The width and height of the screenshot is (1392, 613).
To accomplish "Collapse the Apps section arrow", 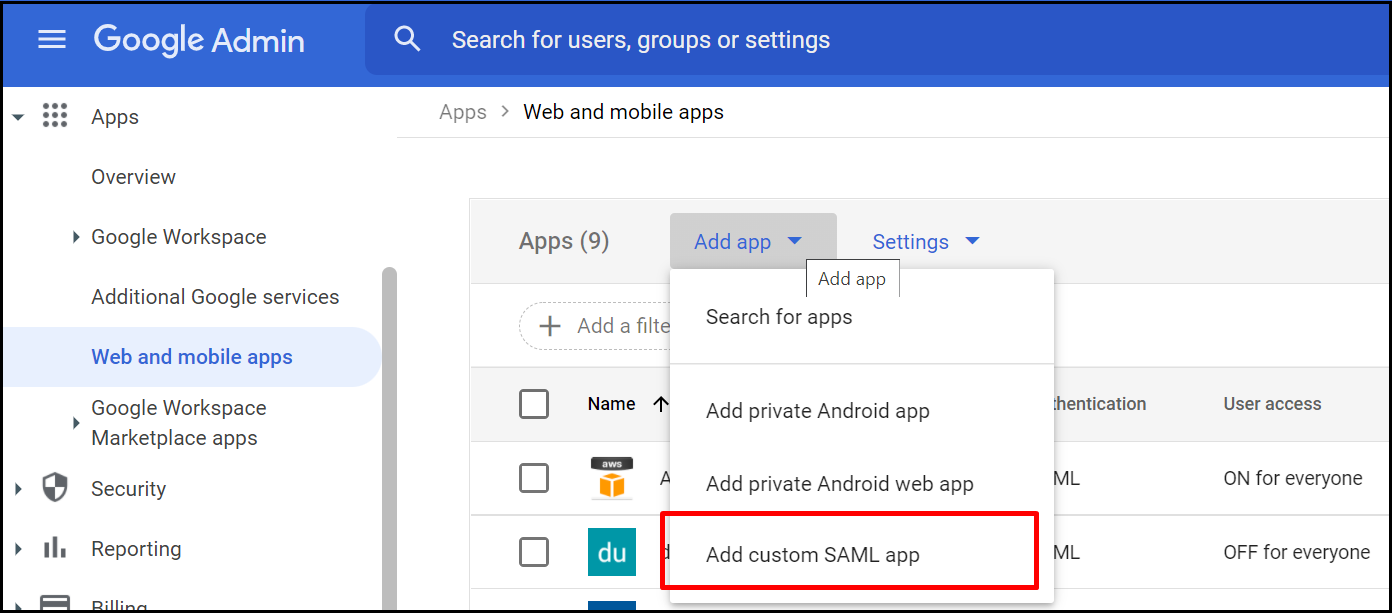I will pyautogui.click(x=18, y=117).
